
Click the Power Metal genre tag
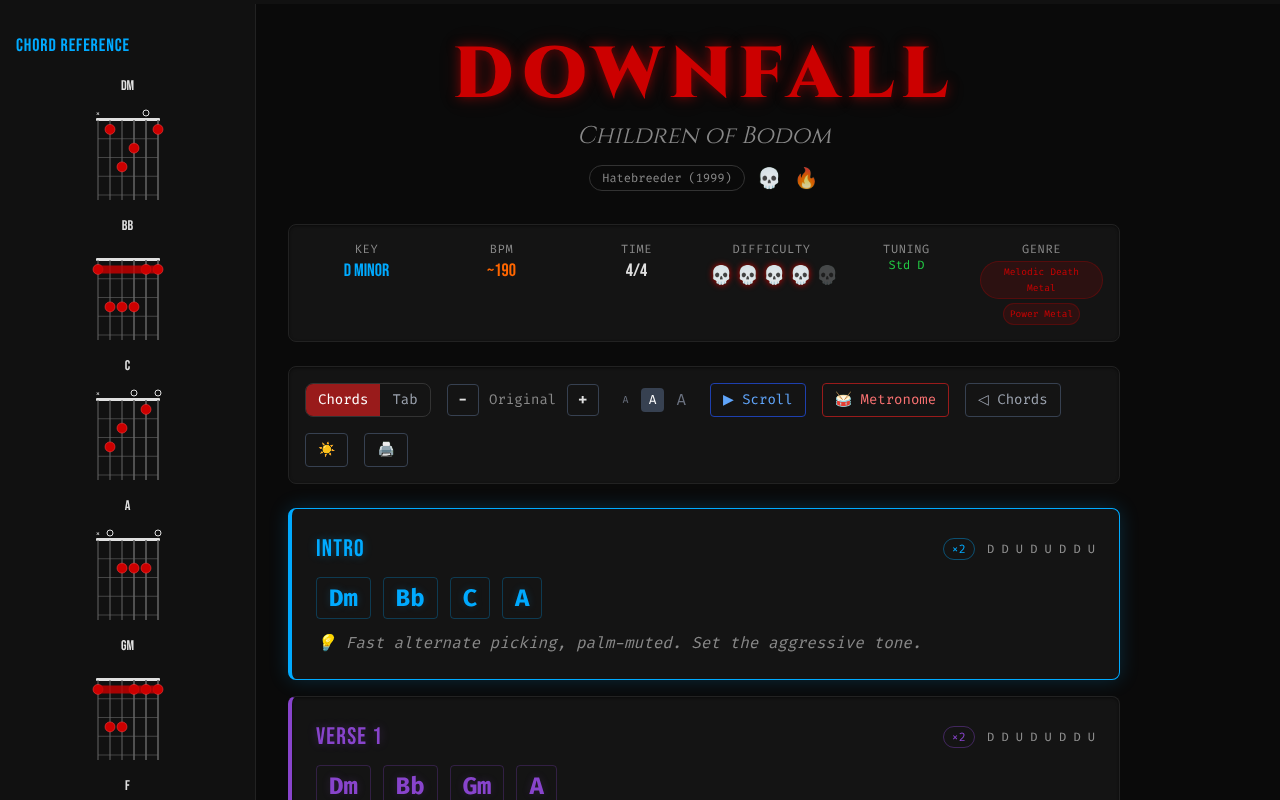pyautogui.click(x=1041, y=313)
